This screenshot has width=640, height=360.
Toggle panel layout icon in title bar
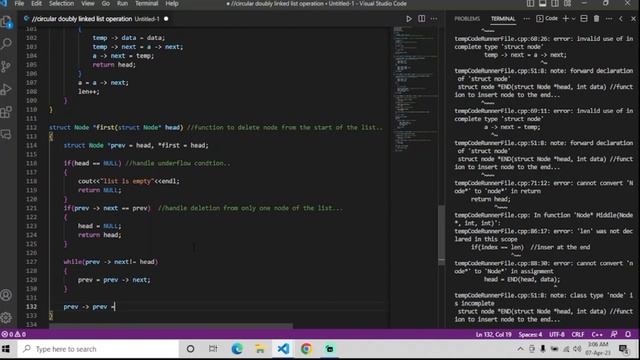pyautogui.click(x=542, y=4)
